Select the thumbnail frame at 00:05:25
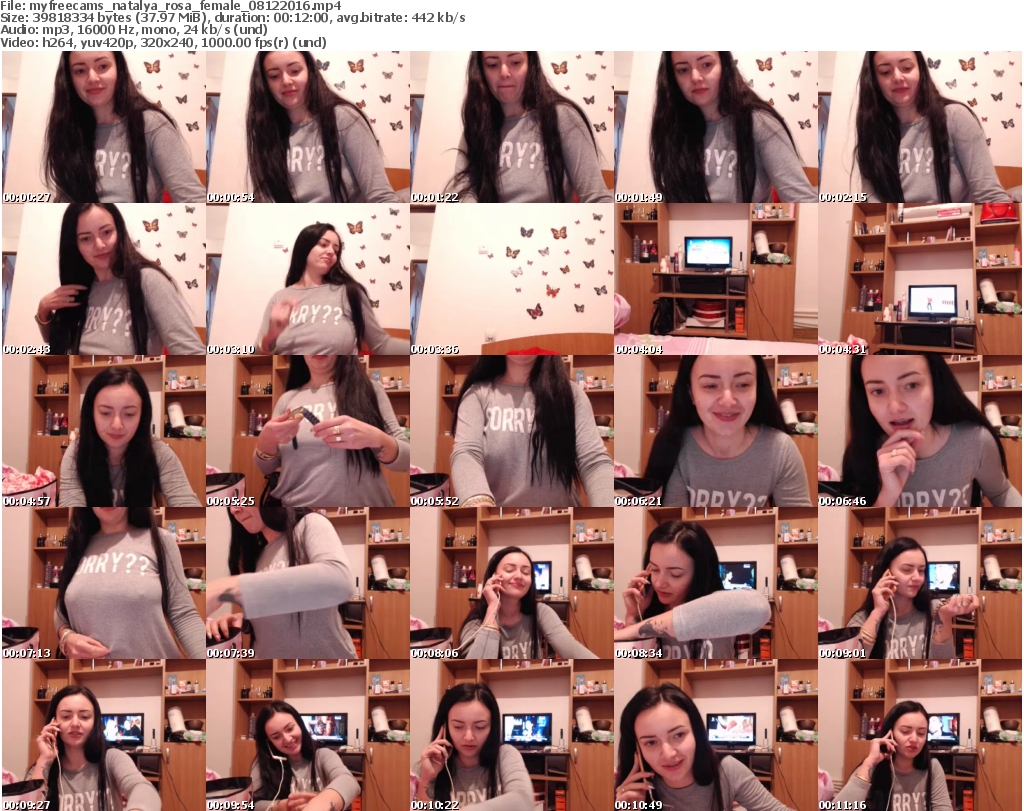Viewport: 1024px width, 811px height. coord(308,432)
